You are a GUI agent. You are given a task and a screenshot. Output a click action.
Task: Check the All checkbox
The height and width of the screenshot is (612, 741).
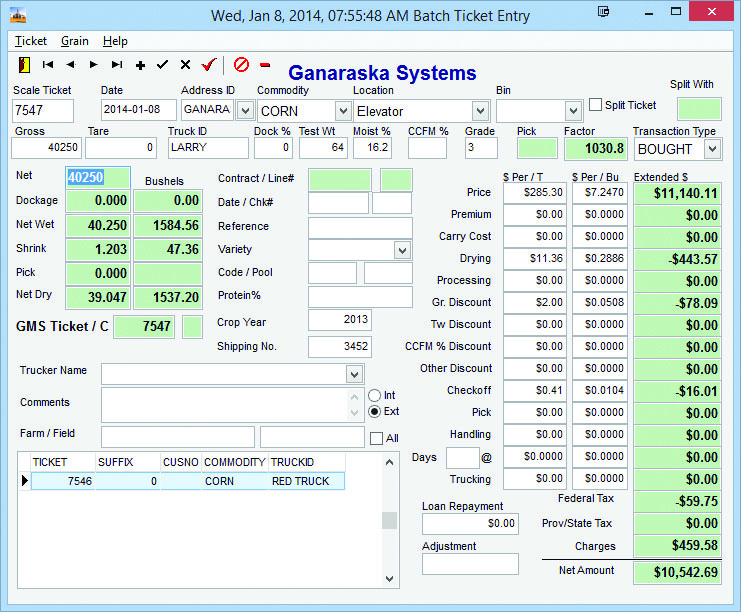[376, 438]
